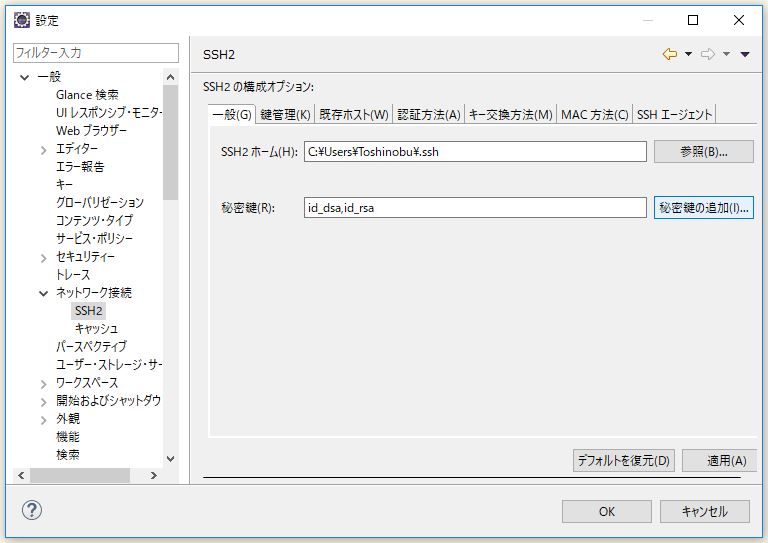Collapse the ネットワーク接続 tree node
Viewport: 768px width, 543px height.
click(43, 293)
